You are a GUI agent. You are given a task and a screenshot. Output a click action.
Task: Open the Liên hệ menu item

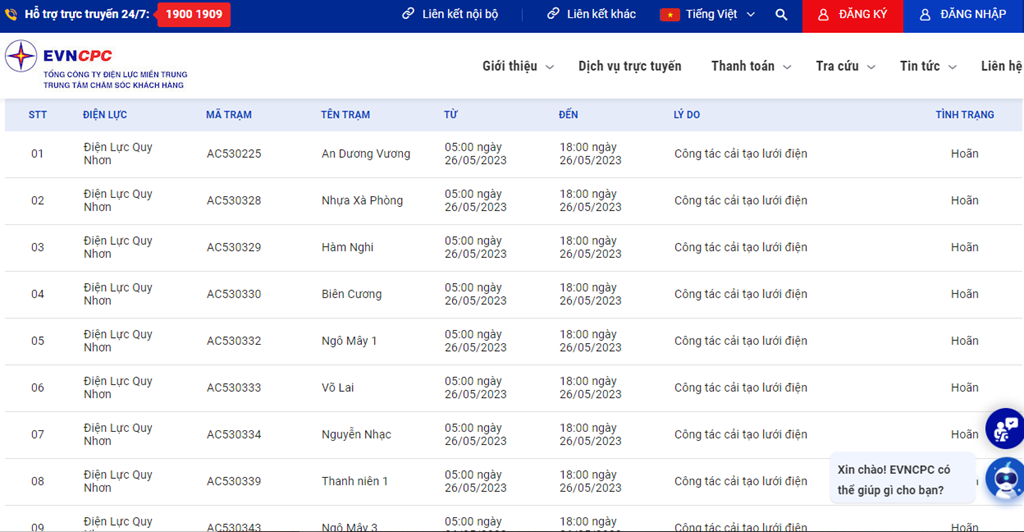(x=1001, y=66)
